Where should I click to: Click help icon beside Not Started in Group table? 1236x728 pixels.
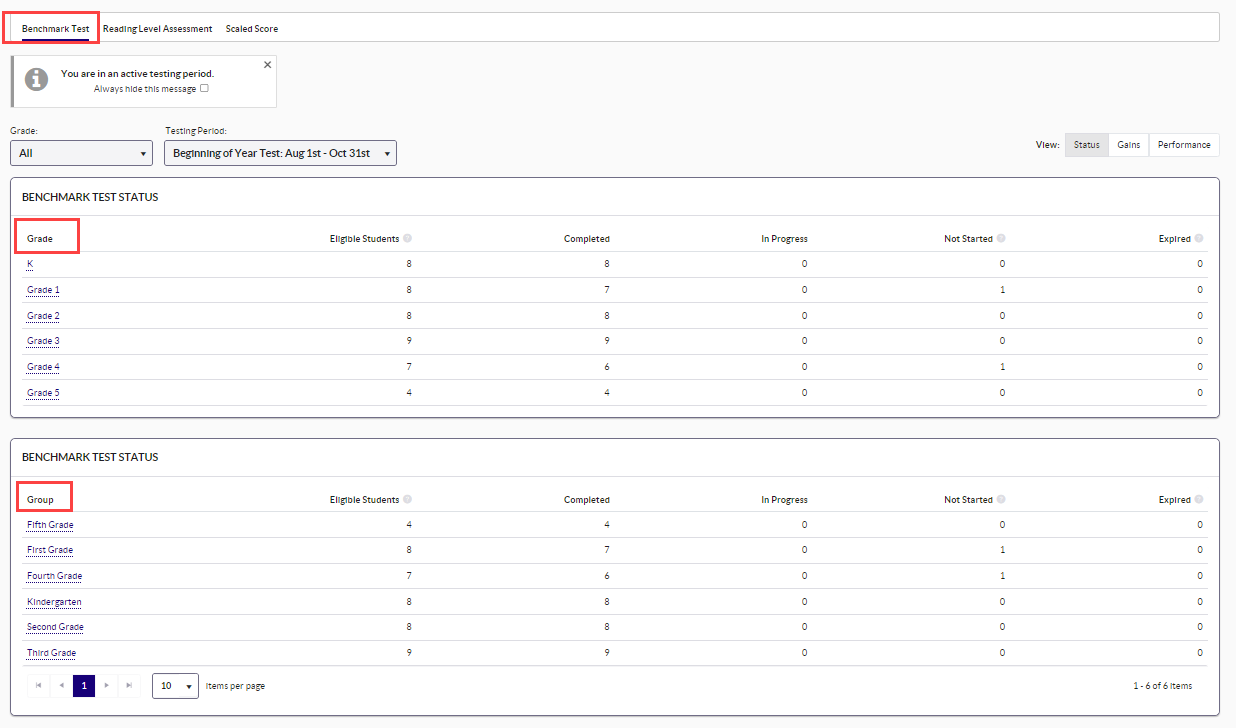tap(1001, 500)
